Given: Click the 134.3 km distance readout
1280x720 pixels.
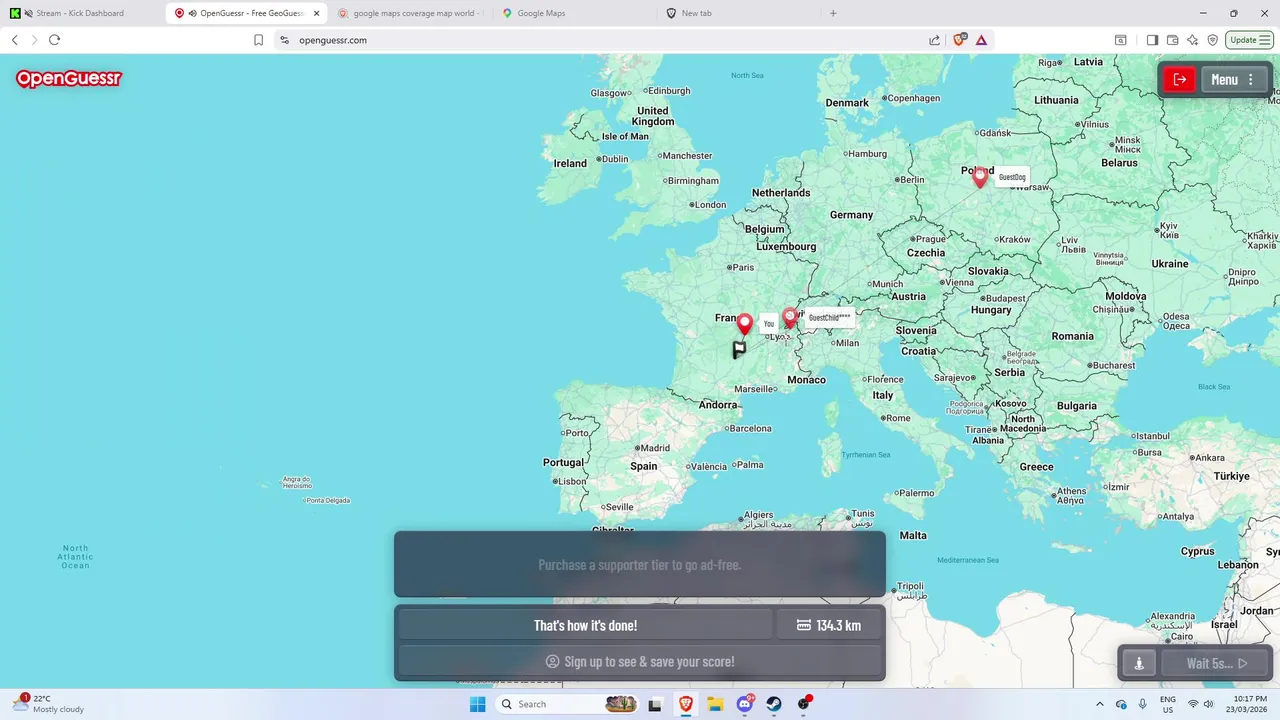Looking at the screenshot, I should pos(829,625).
